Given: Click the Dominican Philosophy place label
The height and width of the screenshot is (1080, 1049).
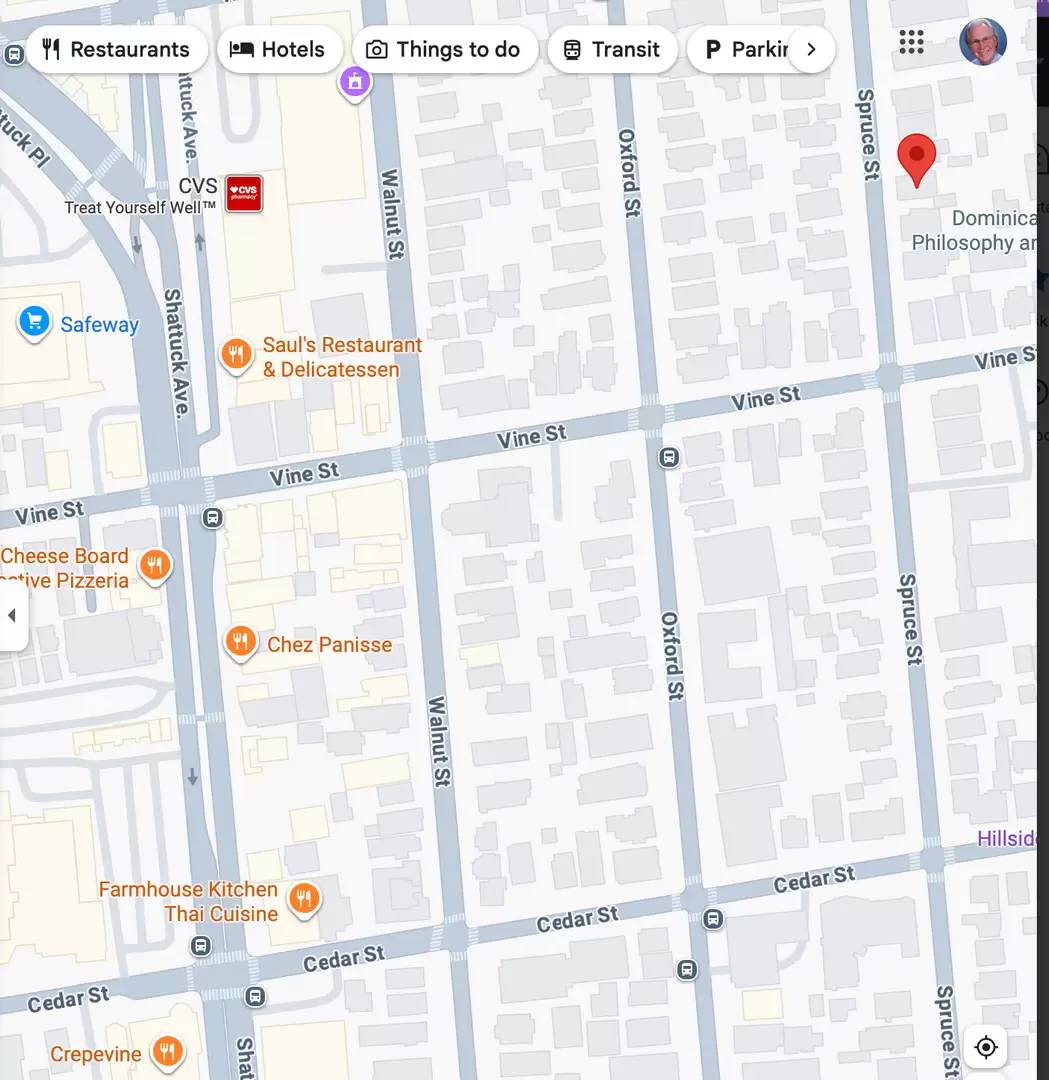Looking at the screenshot, I should pos(974,230).
